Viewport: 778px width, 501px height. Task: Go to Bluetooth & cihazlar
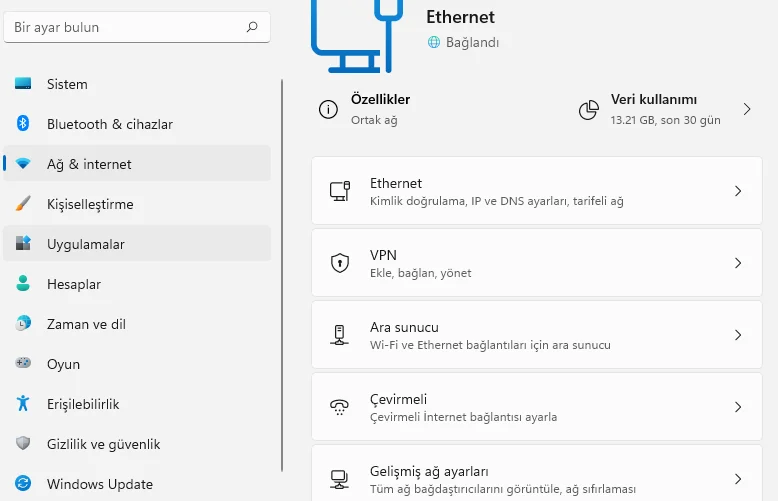click(137, 124)
